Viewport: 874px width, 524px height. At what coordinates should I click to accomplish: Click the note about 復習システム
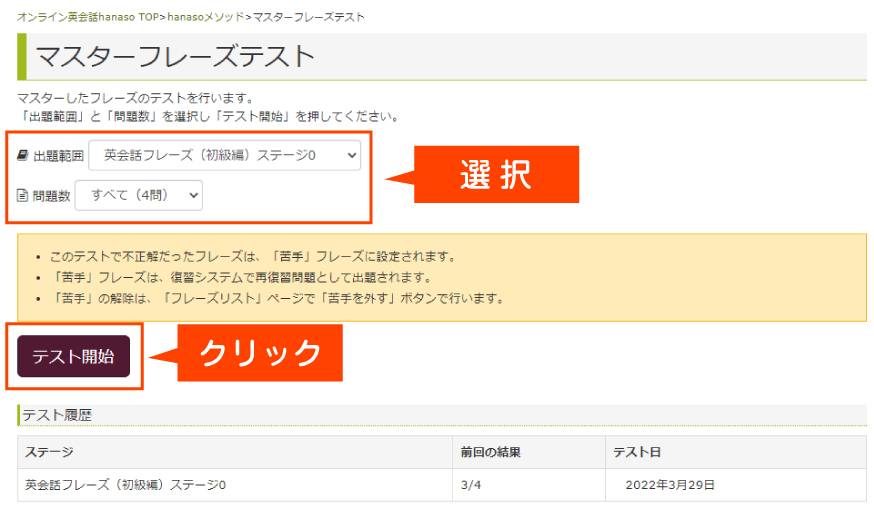click(241, 277)
